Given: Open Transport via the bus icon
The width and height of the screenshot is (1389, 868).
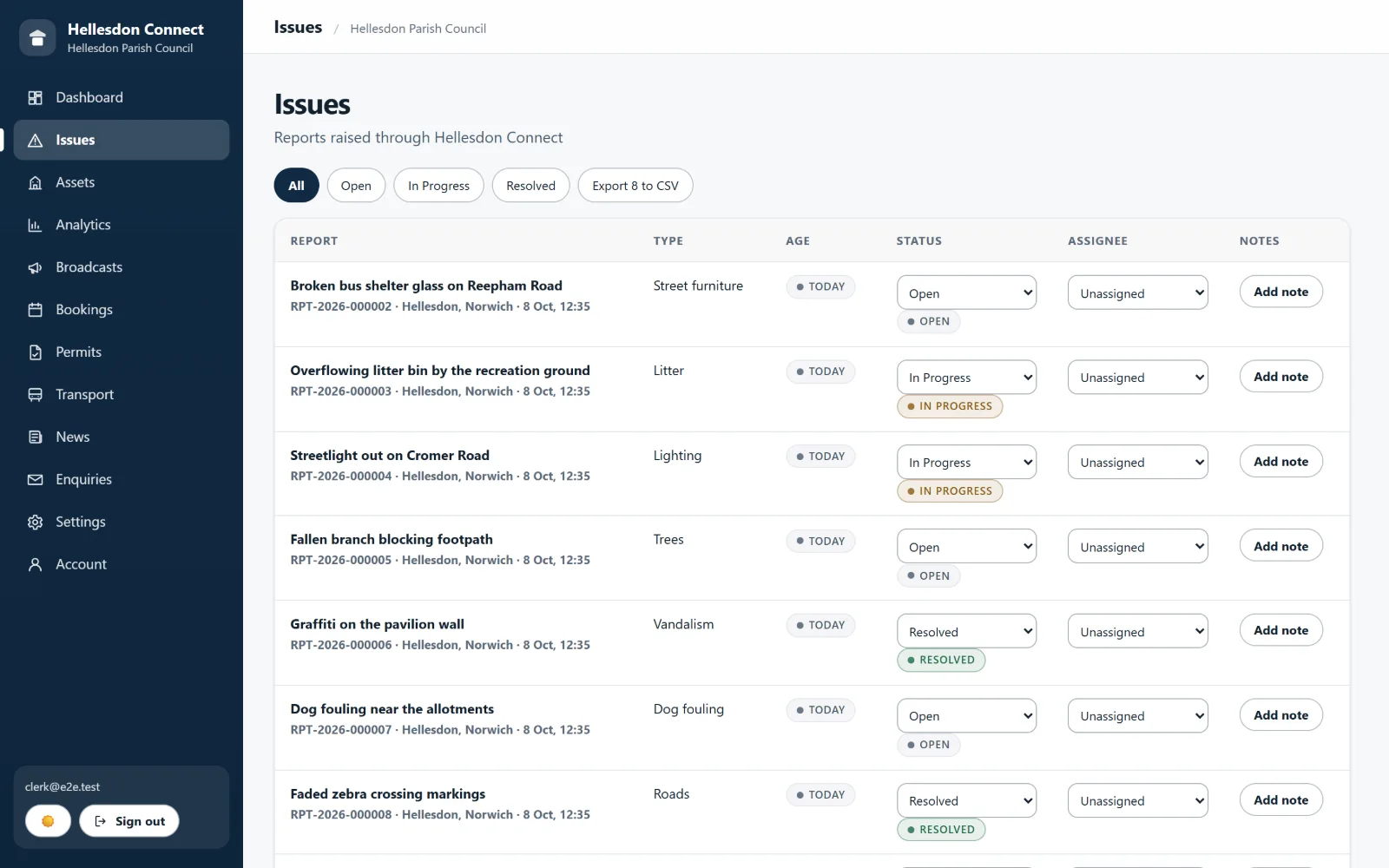Looking at the screenshot, I should point(36,395).
